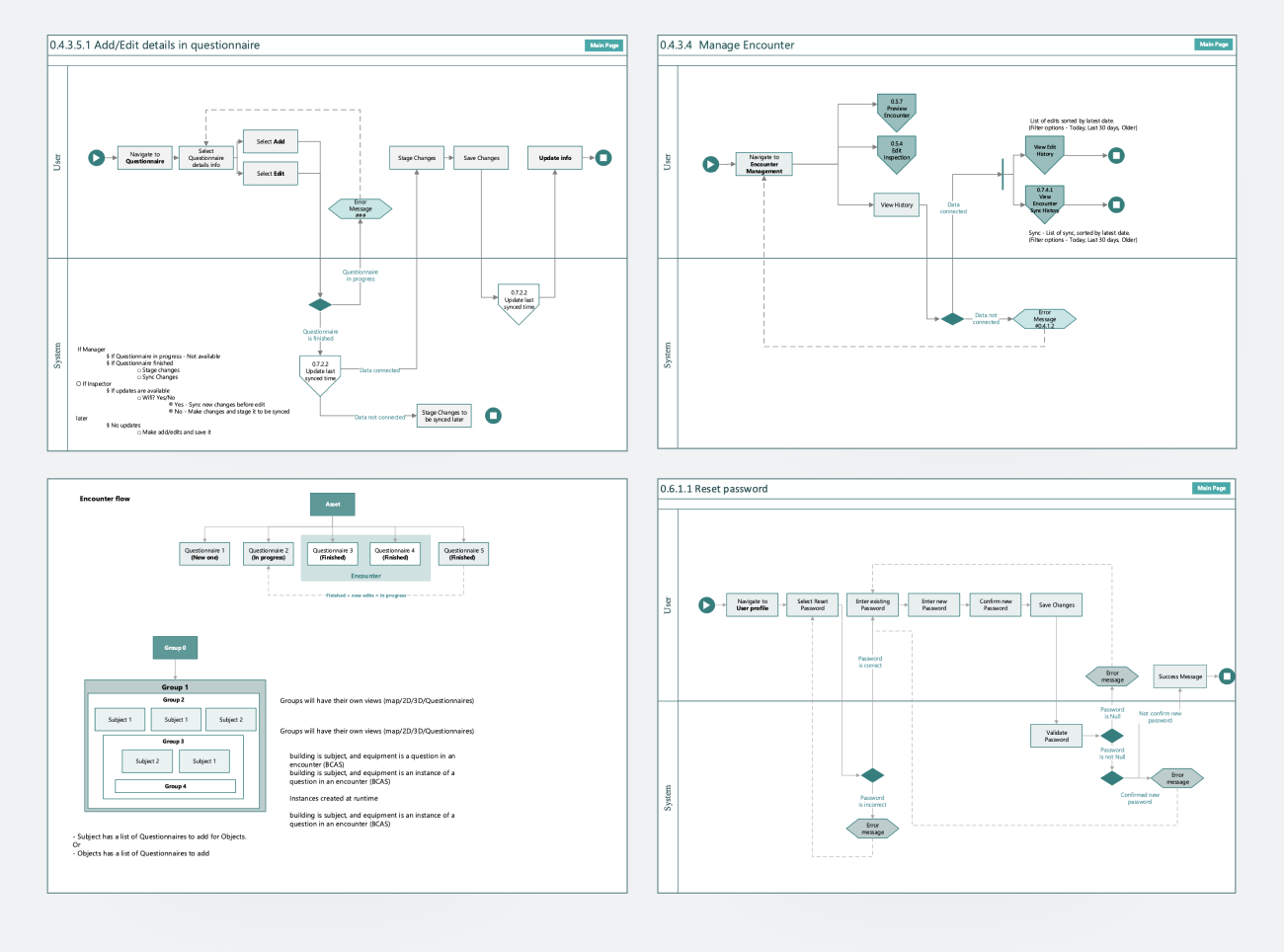Click Main Page in Reset password header
The height and width of the screenshot is (952, 1284).
pos(1212,488)
